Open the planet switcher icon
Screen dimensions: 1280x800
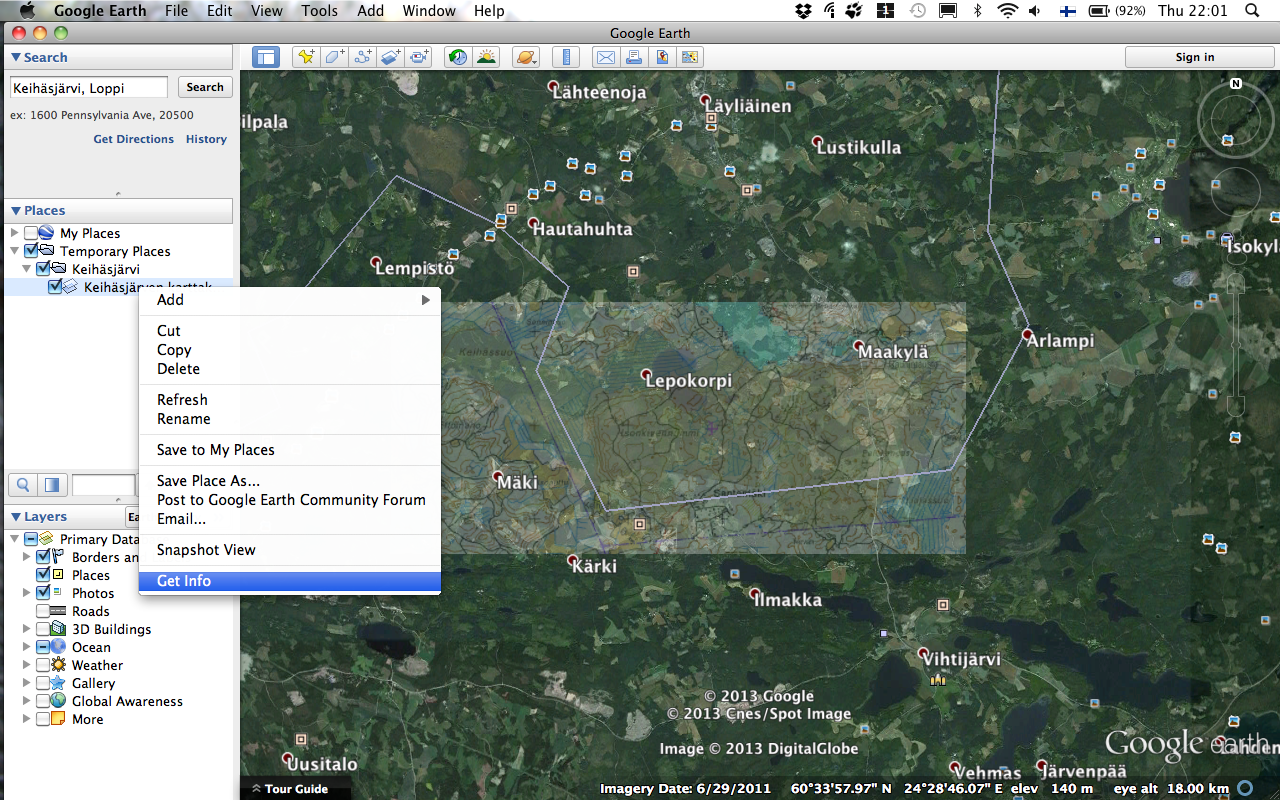(525, 57)
